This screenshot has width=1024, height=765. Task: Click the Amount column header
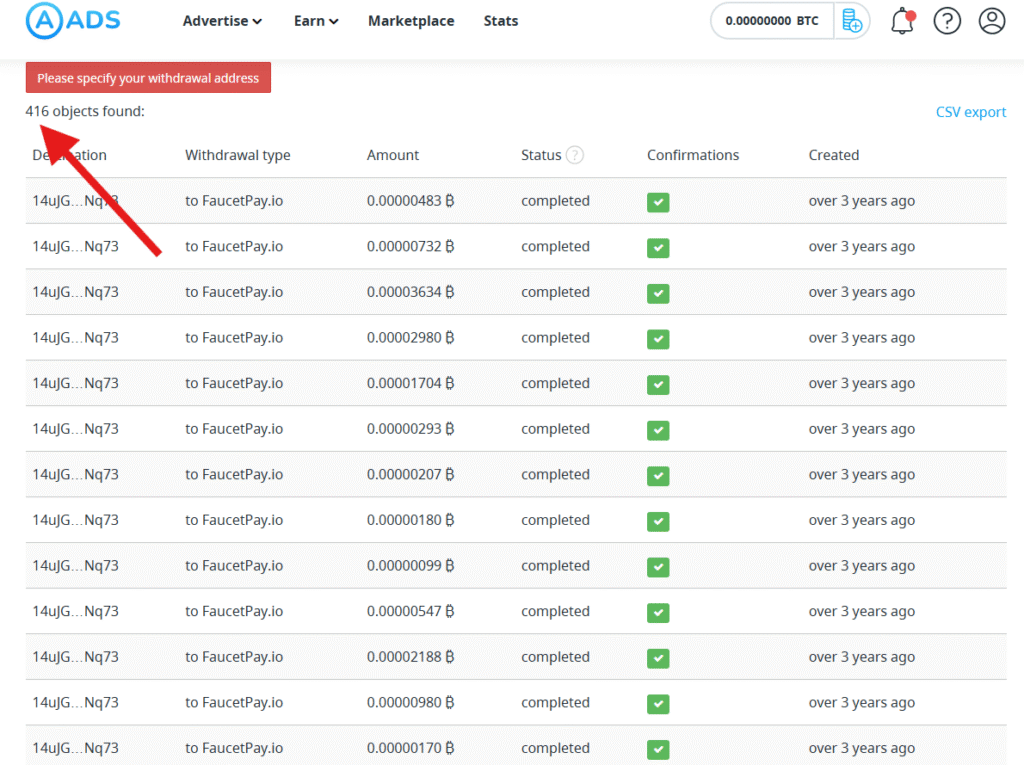click(392, 155)
